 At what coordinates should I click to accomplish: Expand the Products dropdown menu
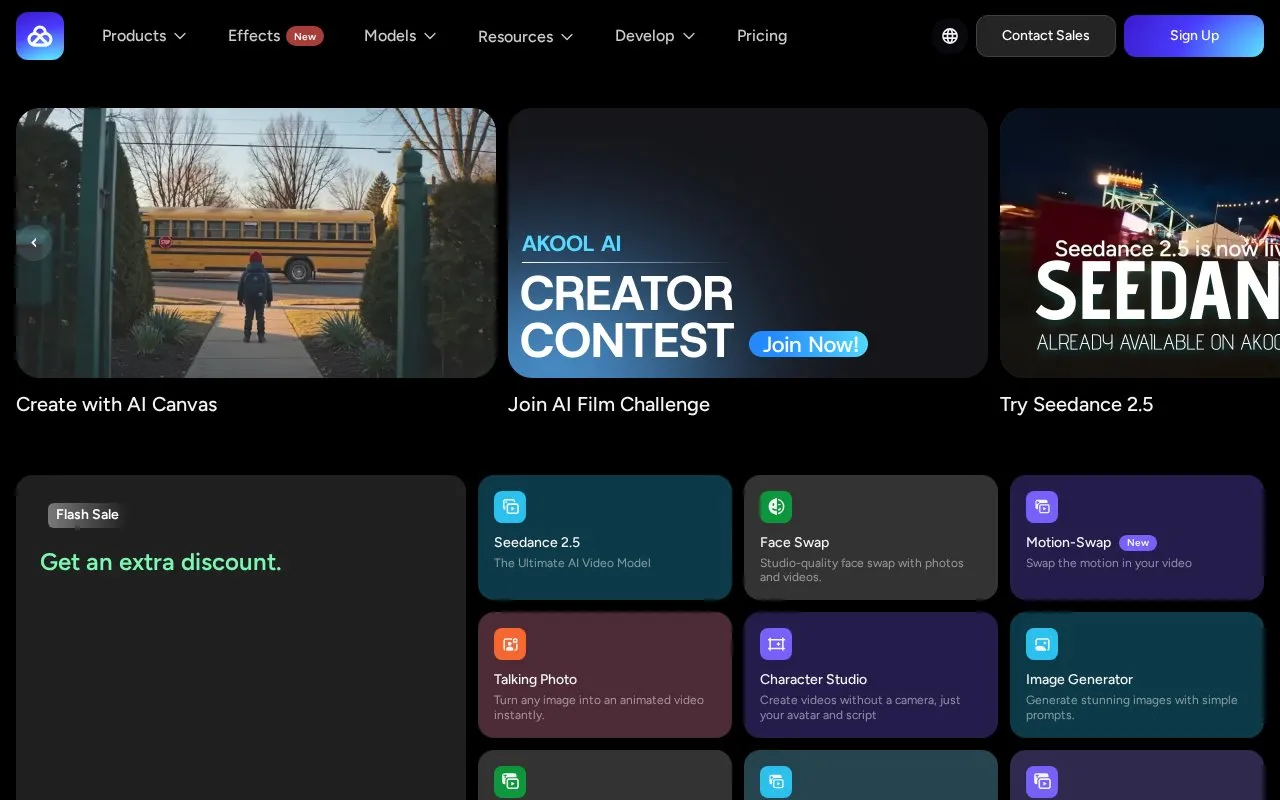pos(144,36)
